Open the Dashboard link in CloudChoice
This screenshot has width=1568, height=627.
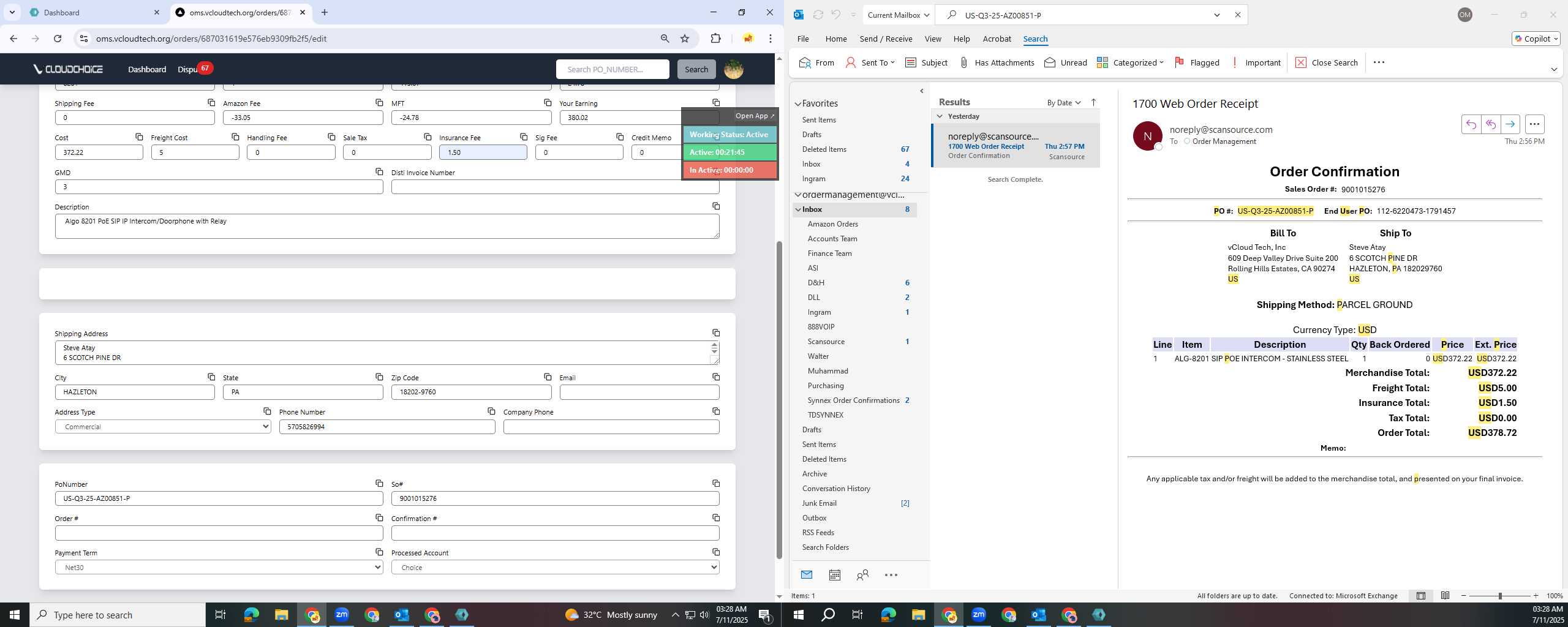click(x=147, y=69)
